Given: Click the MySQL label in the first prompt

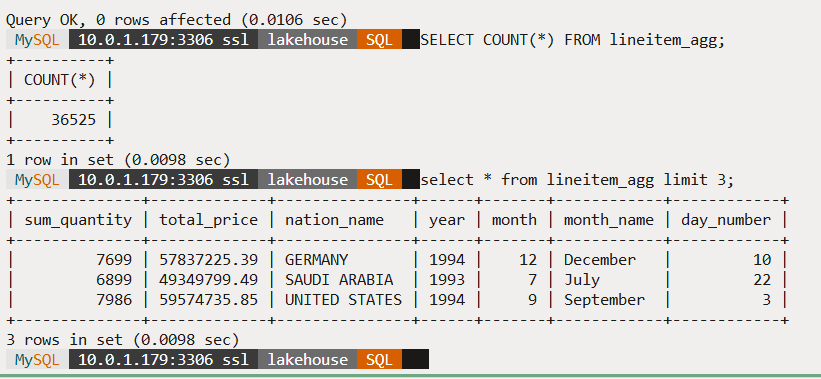Looking at the screenshot, I should click(x=37, y=40).
